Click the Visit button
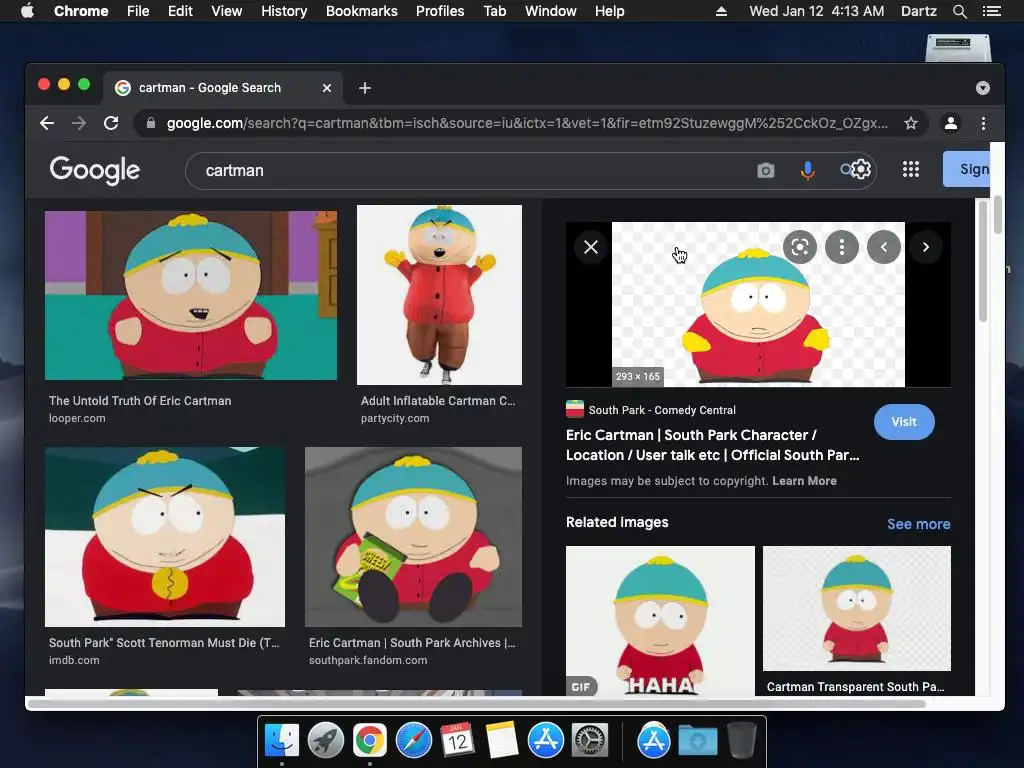 coord(904,422)
